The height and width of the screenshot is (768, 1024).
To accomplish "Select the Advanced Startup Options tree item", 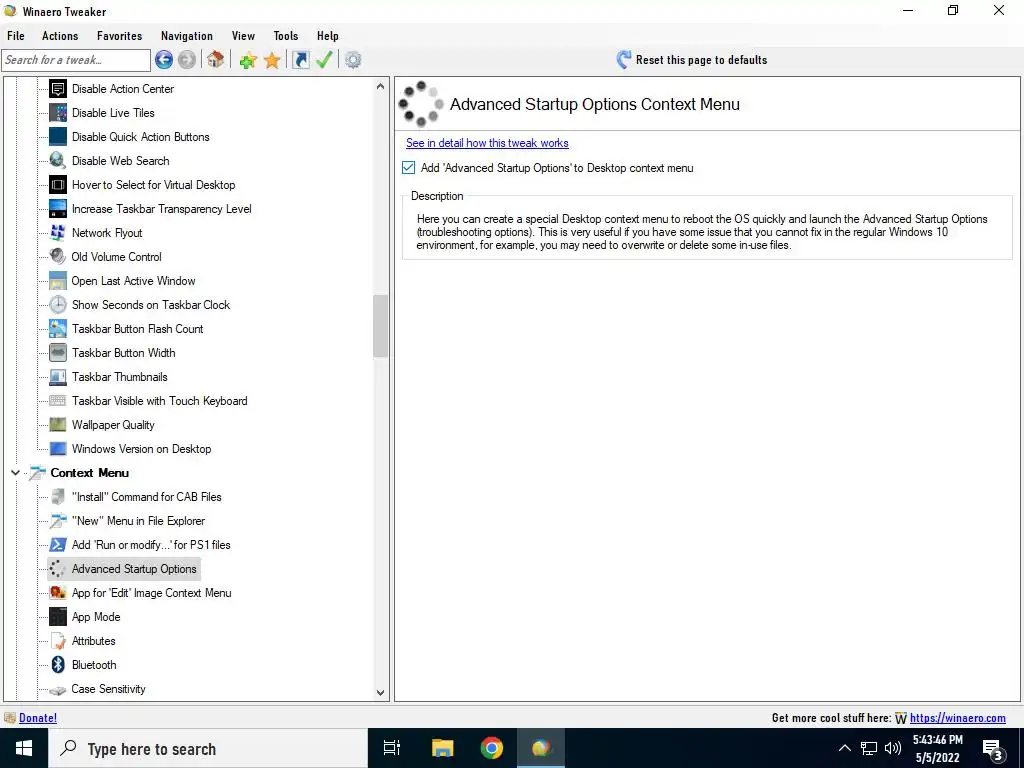I will pyautogui.click(x=134, y=569).
